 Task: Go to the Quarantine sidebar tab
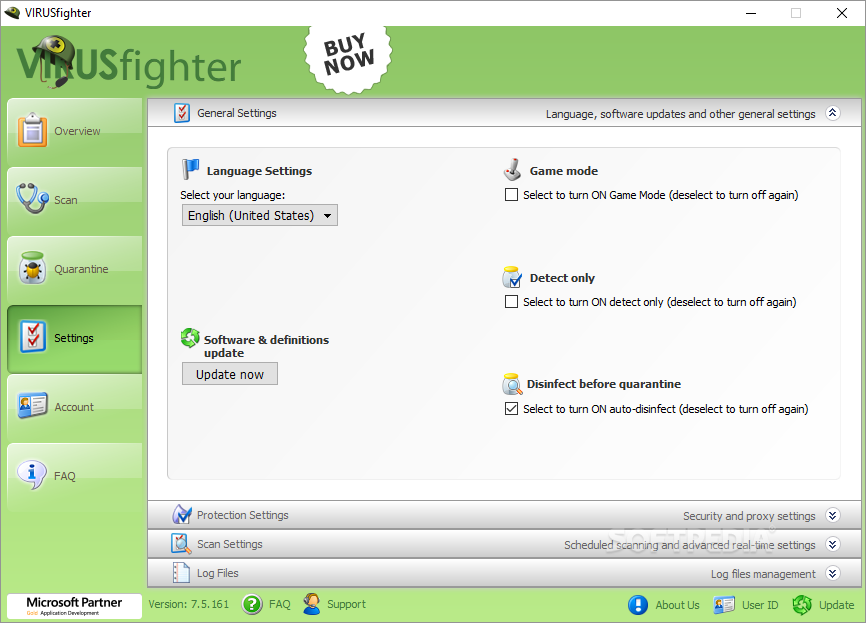coord(75,269)
